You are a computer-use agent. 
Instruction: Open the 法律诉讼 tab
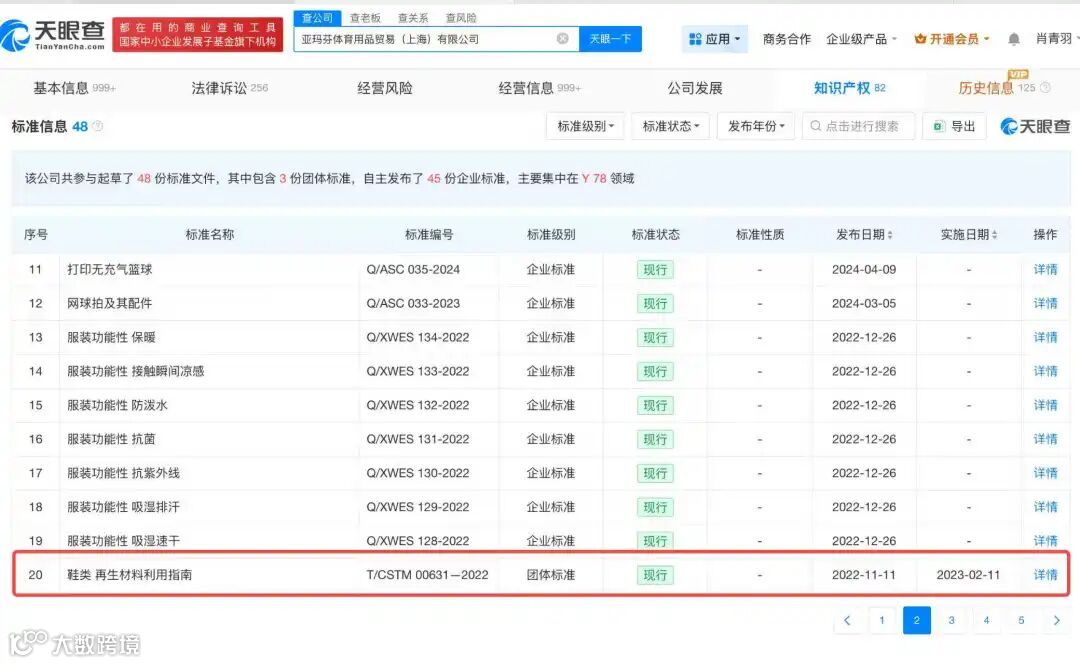point(229,88)
